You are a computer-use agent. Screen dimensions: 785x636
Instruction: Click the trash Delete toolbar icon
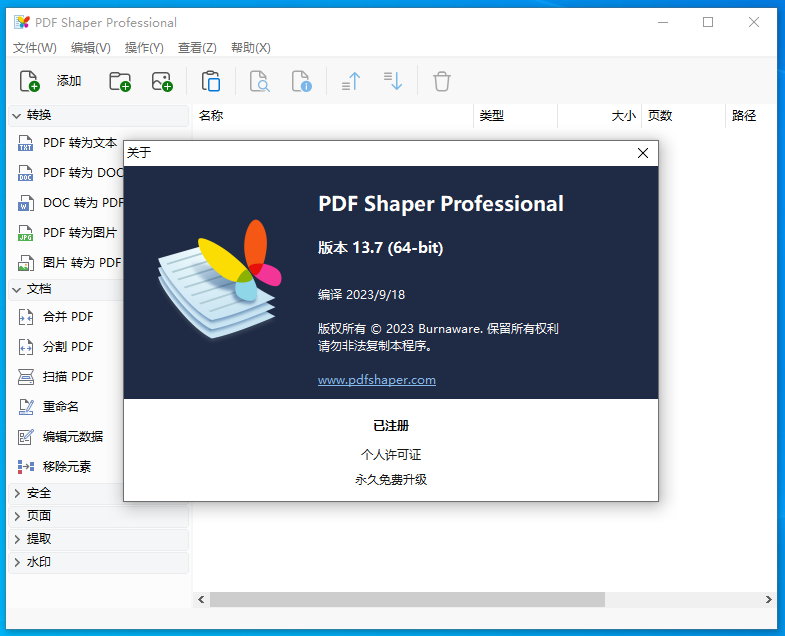441,81
